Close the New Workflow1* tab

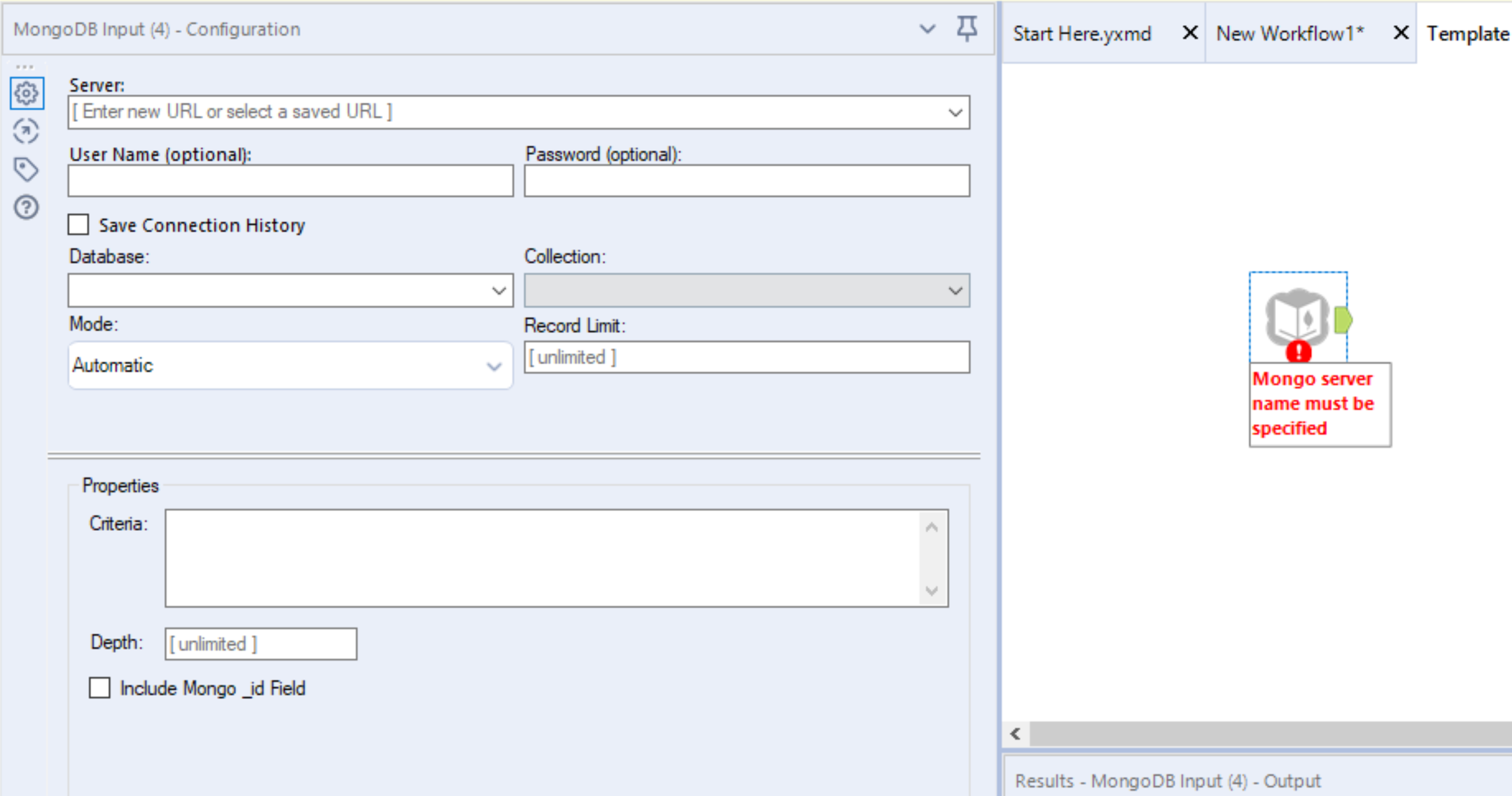pyautogui.click(x=1401, y=32)
